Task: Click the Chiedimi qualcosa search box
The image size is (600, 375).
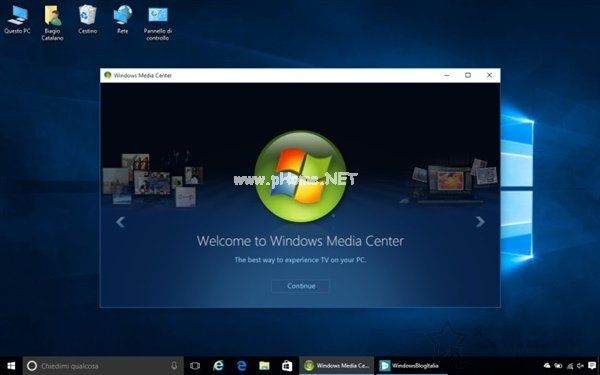Action: point(103,366)
